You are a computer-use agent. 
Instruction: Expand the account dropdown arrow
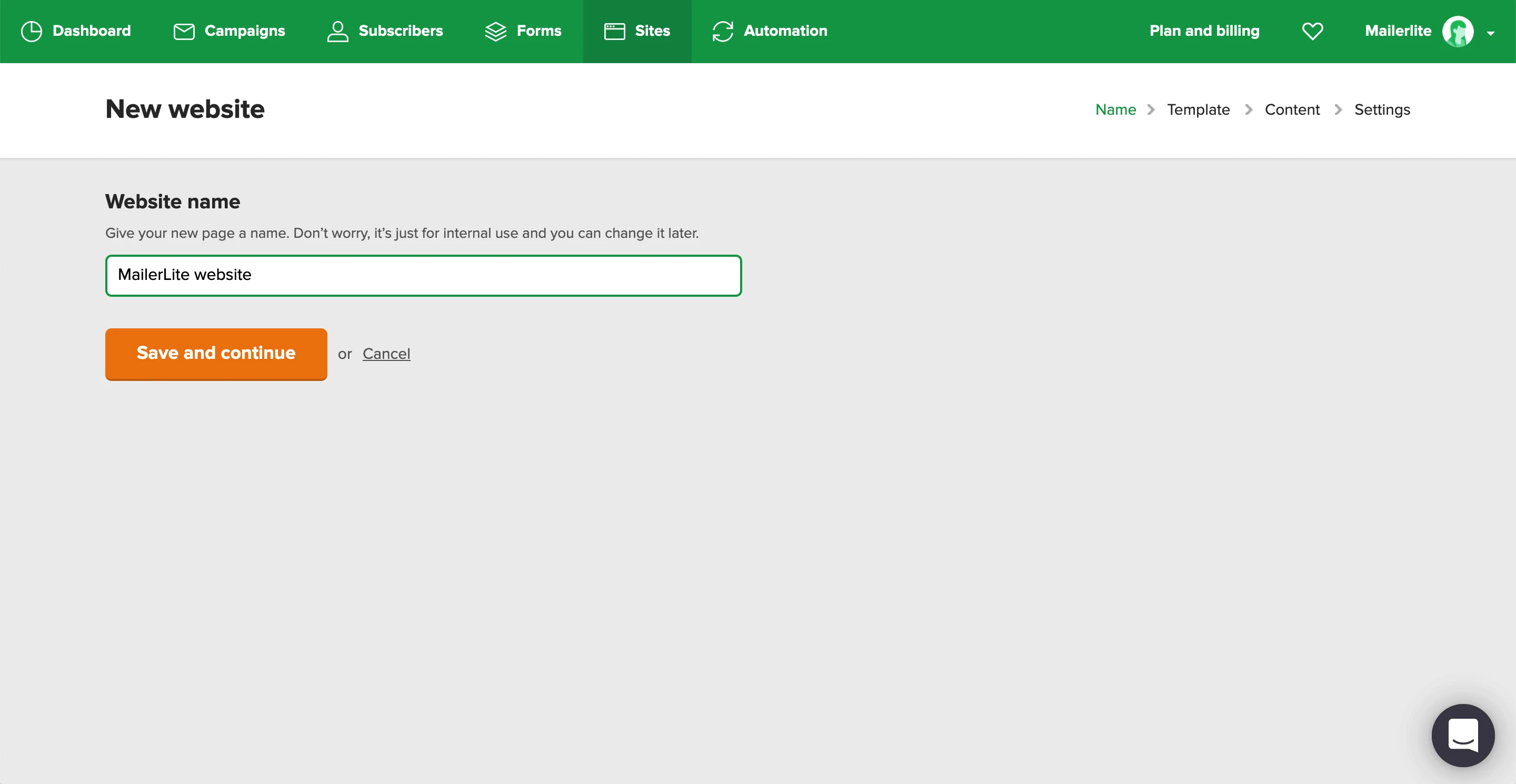point(1490,34)
